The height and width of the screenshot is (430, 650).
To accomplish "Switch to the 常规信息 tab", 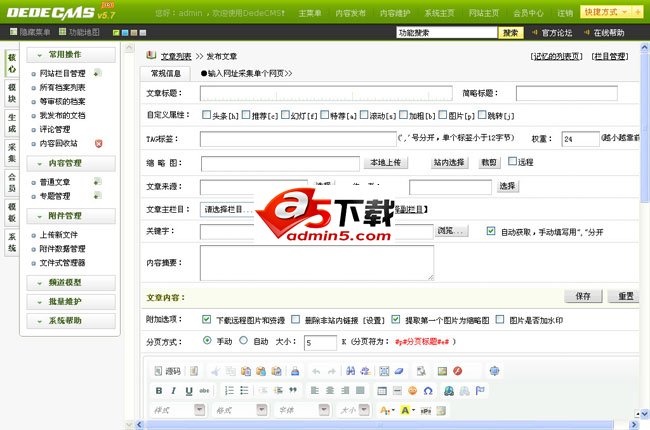I will pyautogui.click(x=165, y=73).
